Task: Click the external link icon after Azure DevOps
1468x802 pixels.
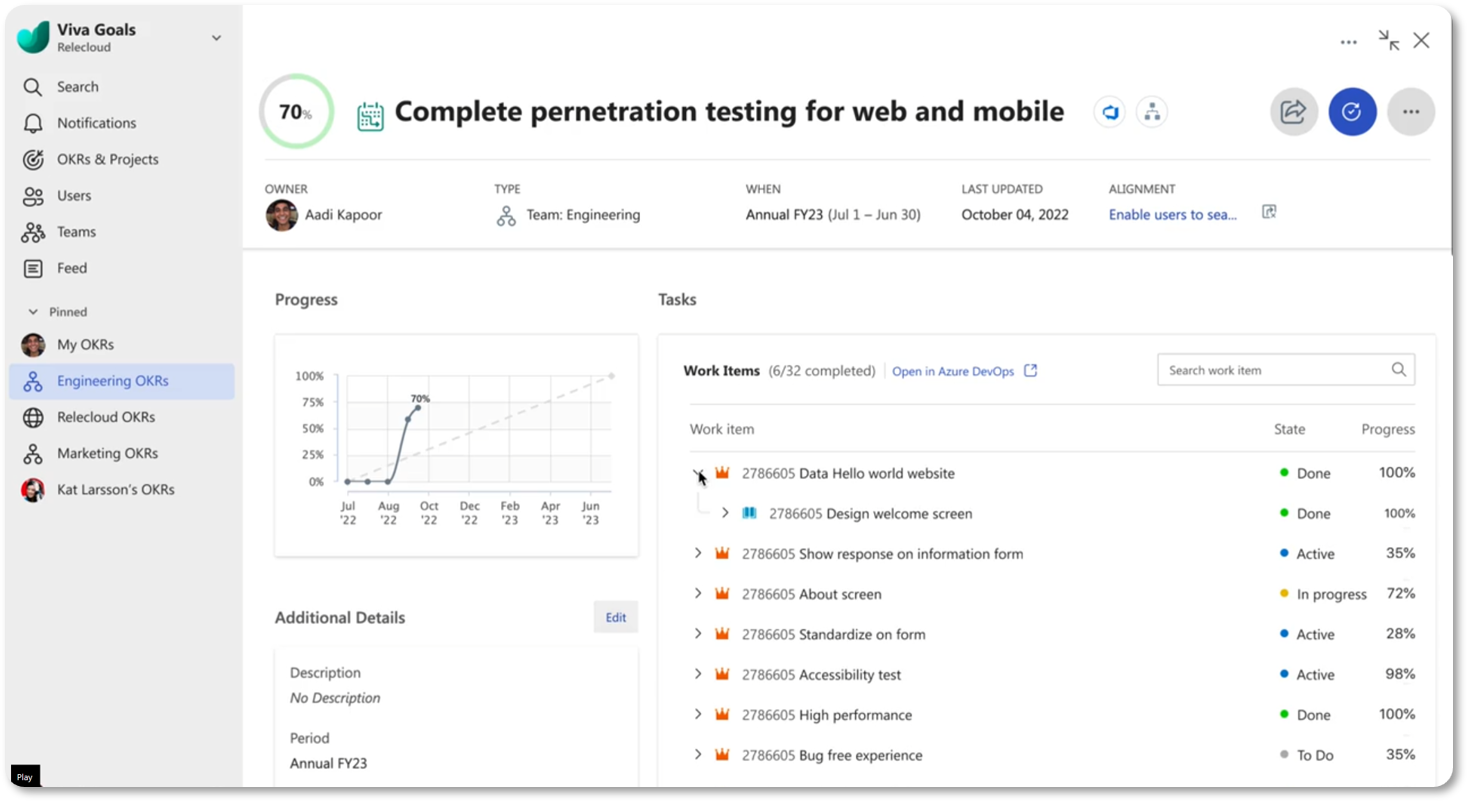Action: click(x=1031, y=371)
